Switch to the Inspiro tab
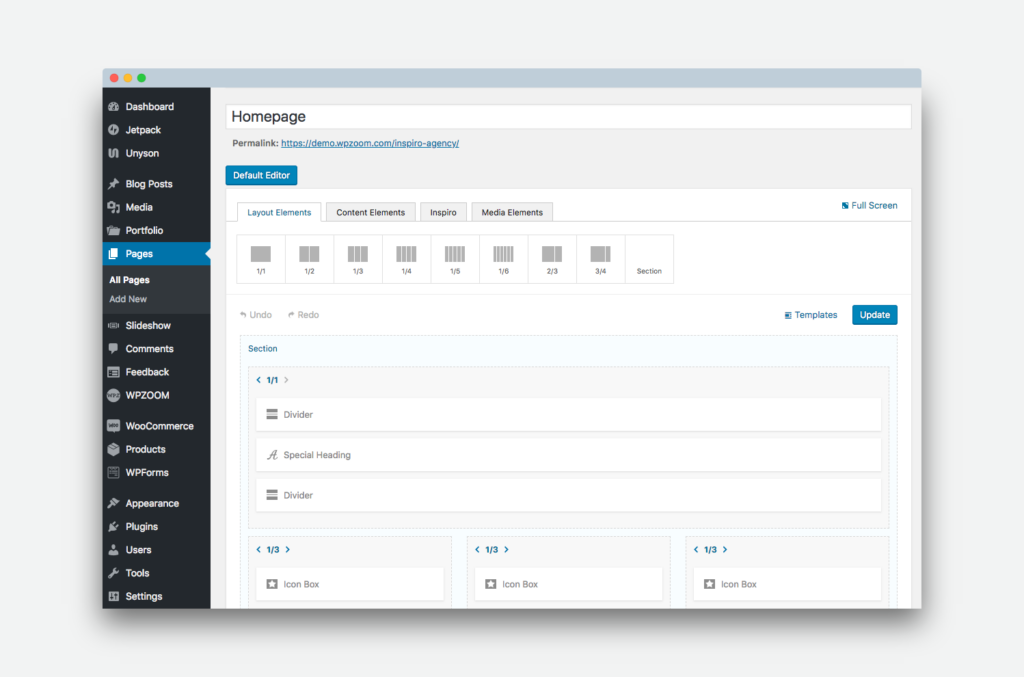The image size is (1024, 677). click(443, 212)
